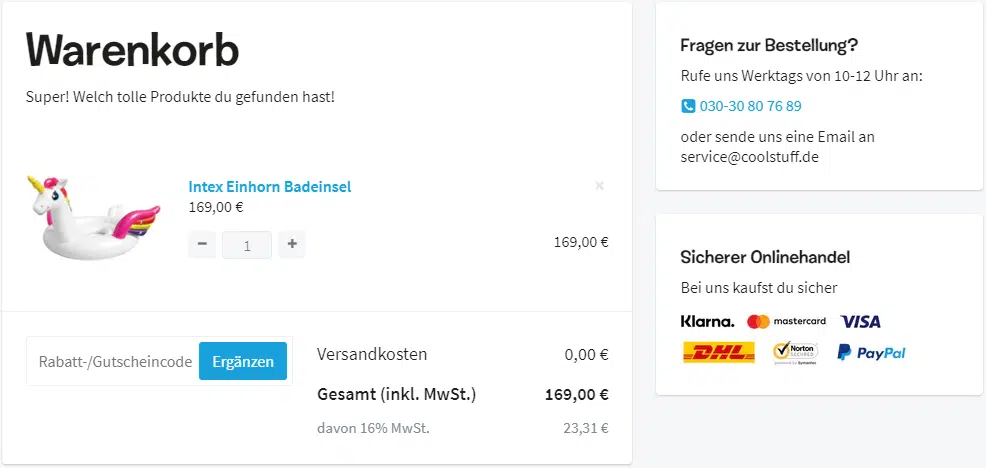Image resolution: width=986 pixels, height=468 pixels.
Task: Click the Fragen zur Bestellung? heading
Action: [769, 45]
